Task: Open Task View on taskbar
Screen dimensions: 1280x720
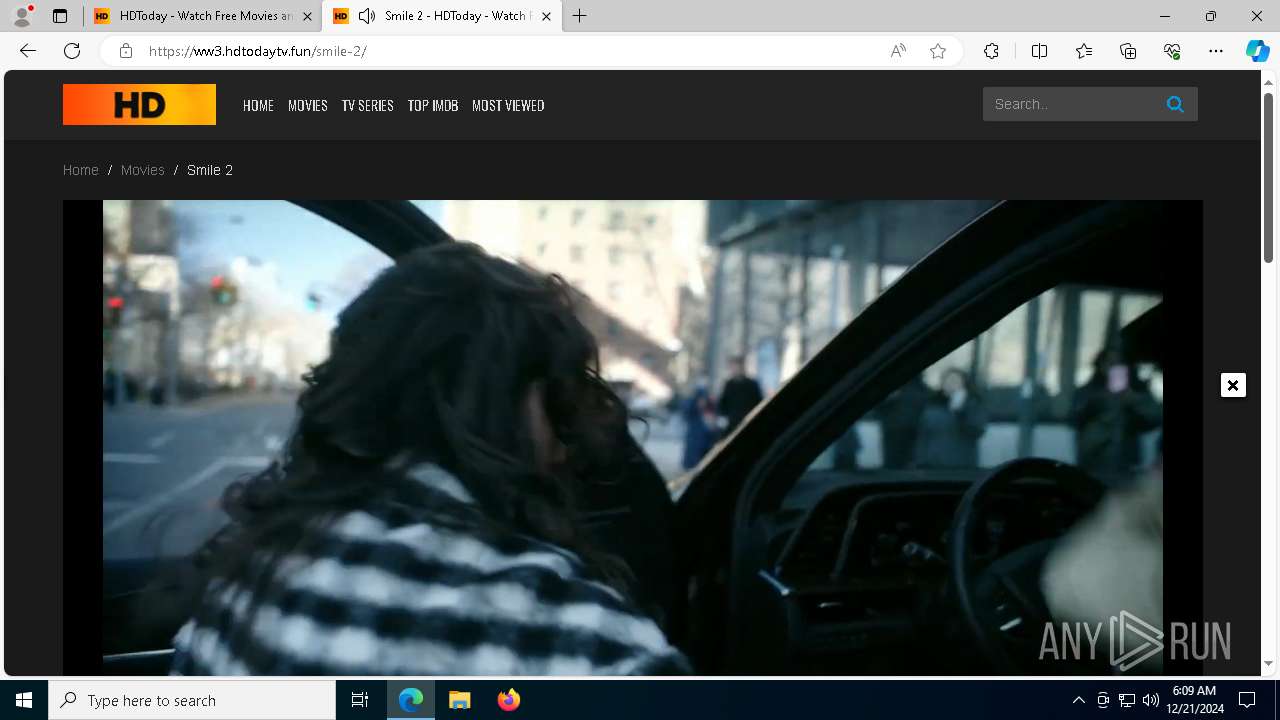Action: (x=360, y=700)
